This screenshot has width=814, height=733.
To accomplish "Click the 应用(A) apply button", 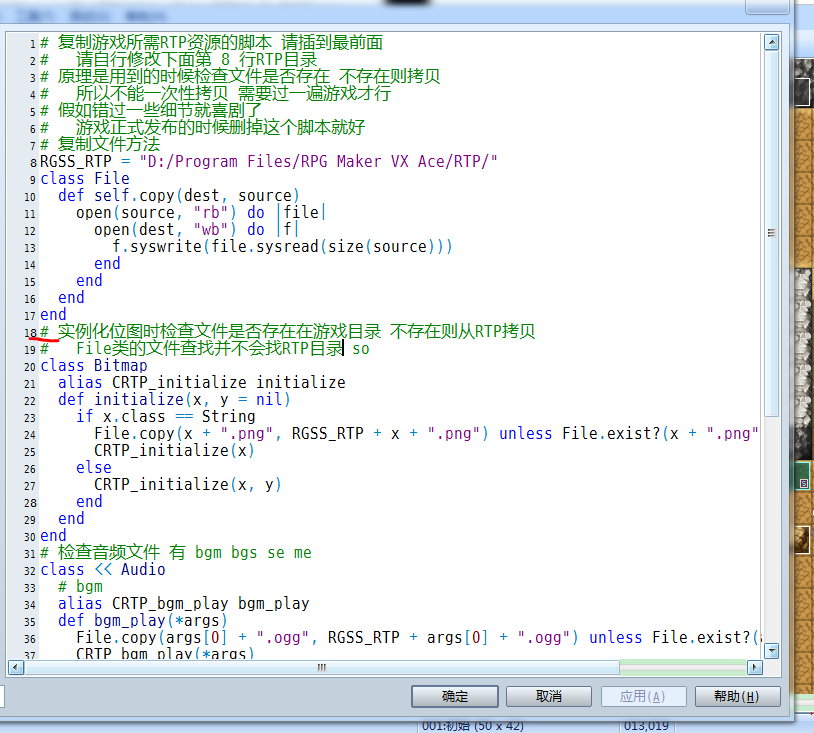I will pos(643,696).
